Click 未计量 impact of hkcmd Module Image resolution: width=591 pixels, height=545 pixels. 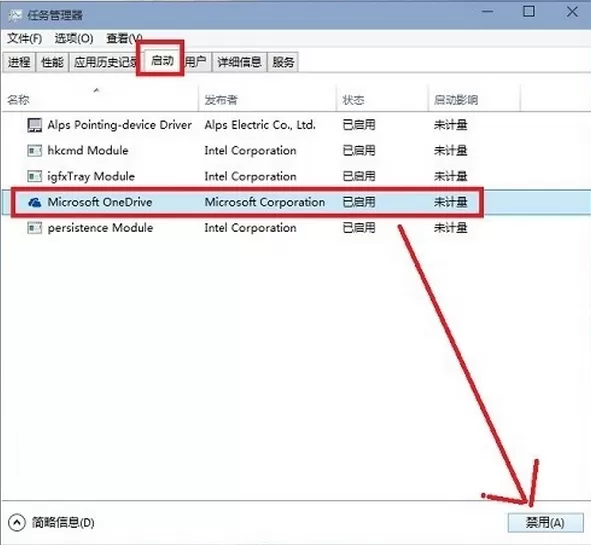[450, 151]
